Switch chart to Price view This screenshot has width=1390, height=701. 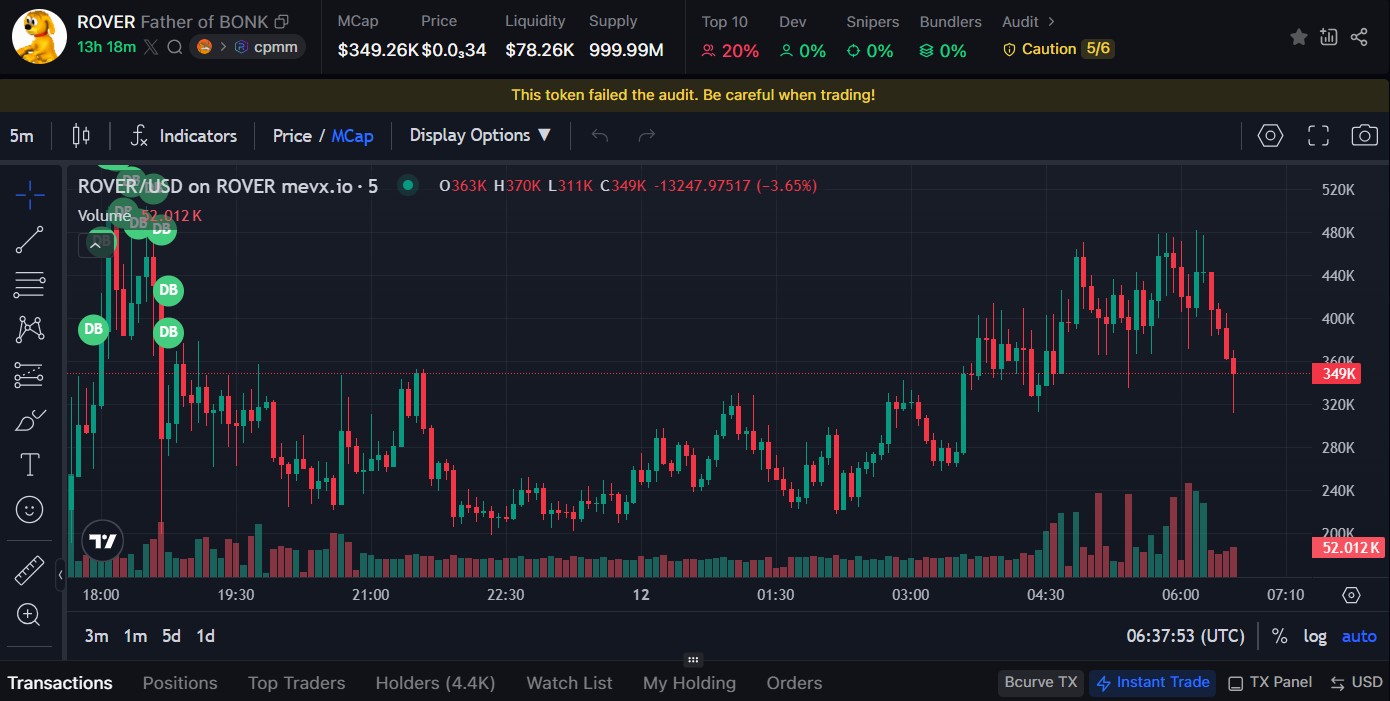coord(292,136)
